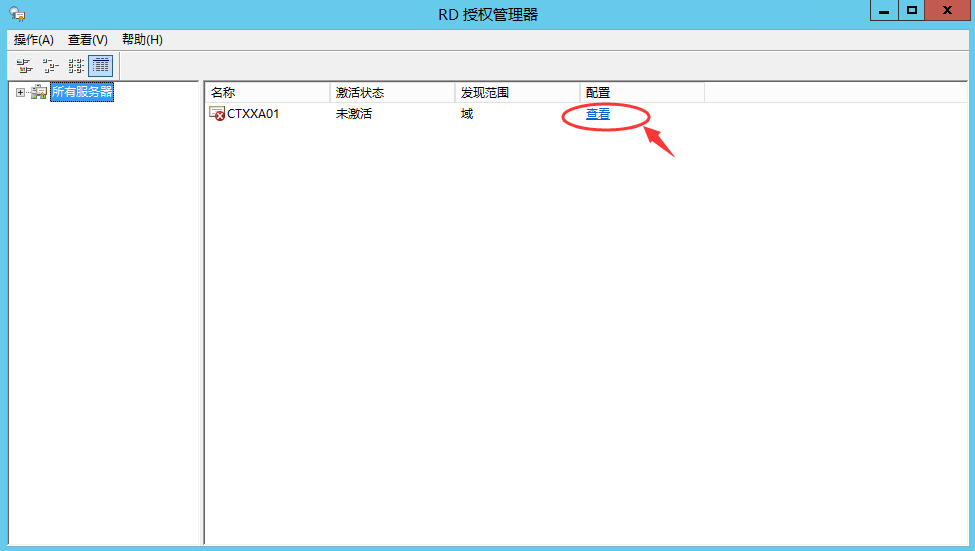Sort by the 名称 column header

(x=267, y=93)
